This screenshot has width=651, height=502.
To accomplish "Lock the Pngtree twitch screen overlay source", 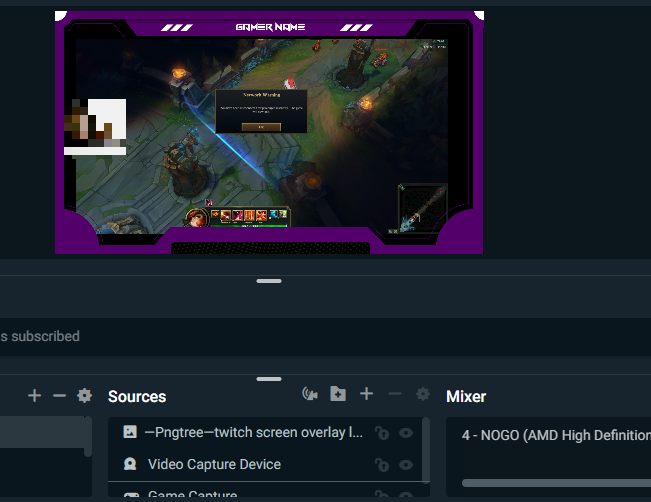I will tap(382, 433).
